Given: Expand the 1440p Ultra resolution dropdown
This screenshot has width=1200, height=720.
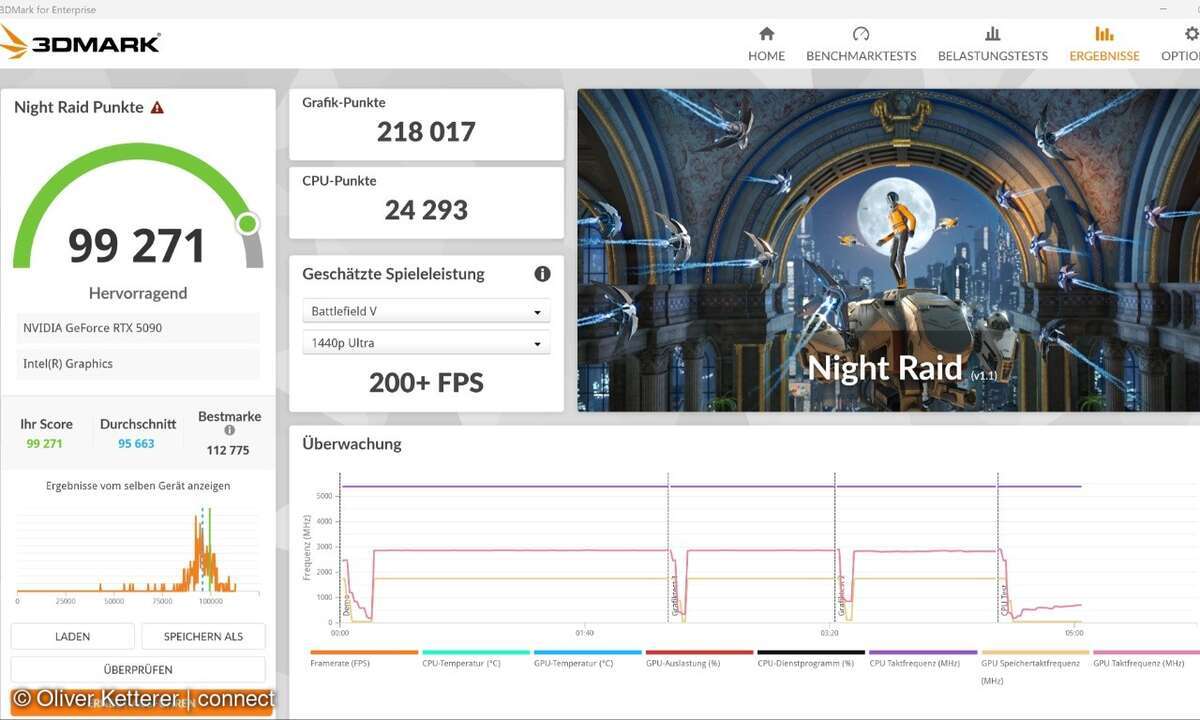Looking at the screenshot, I should tap(426, 344).
